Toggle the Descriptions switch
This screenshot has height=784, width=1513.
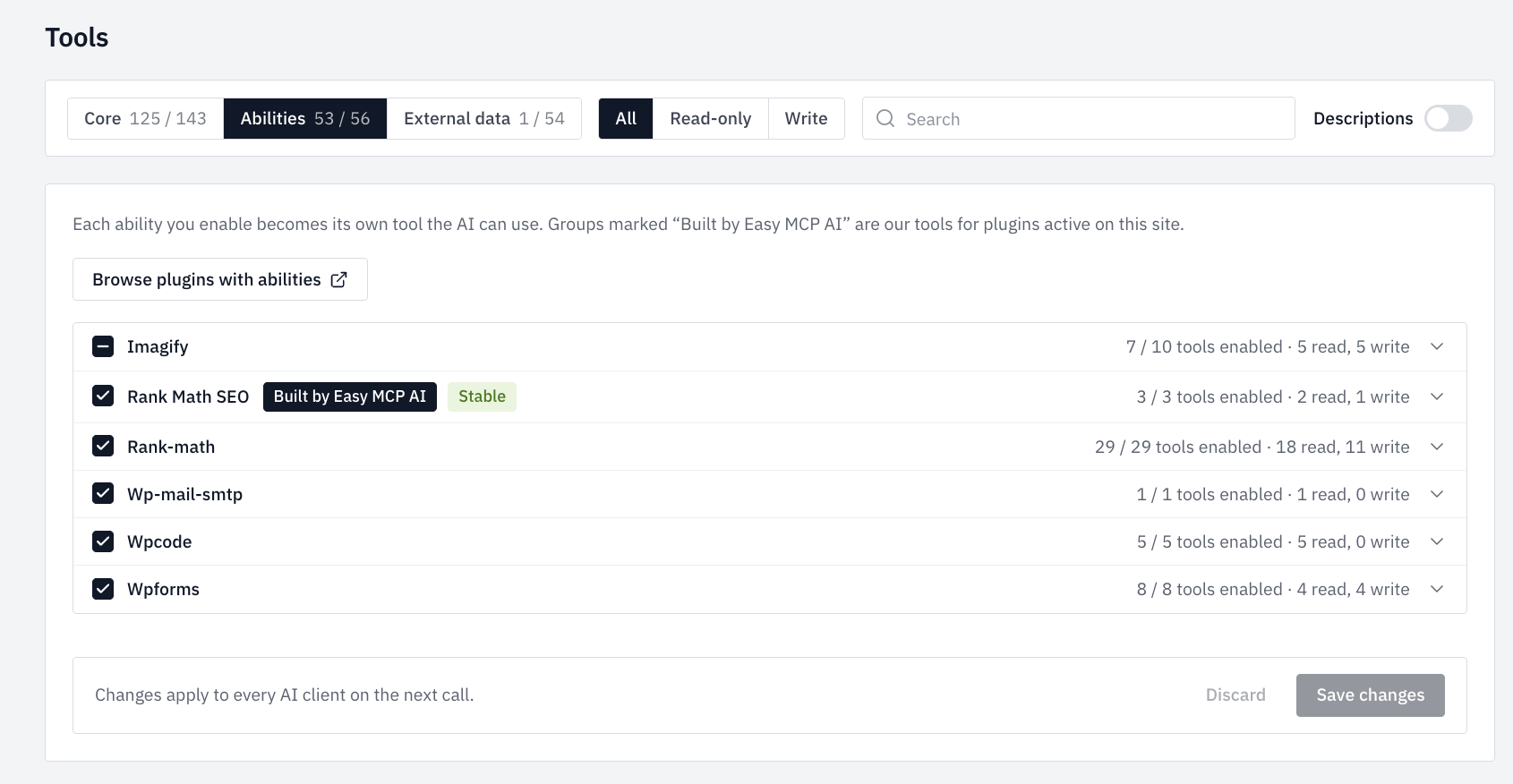[1449, 118]
